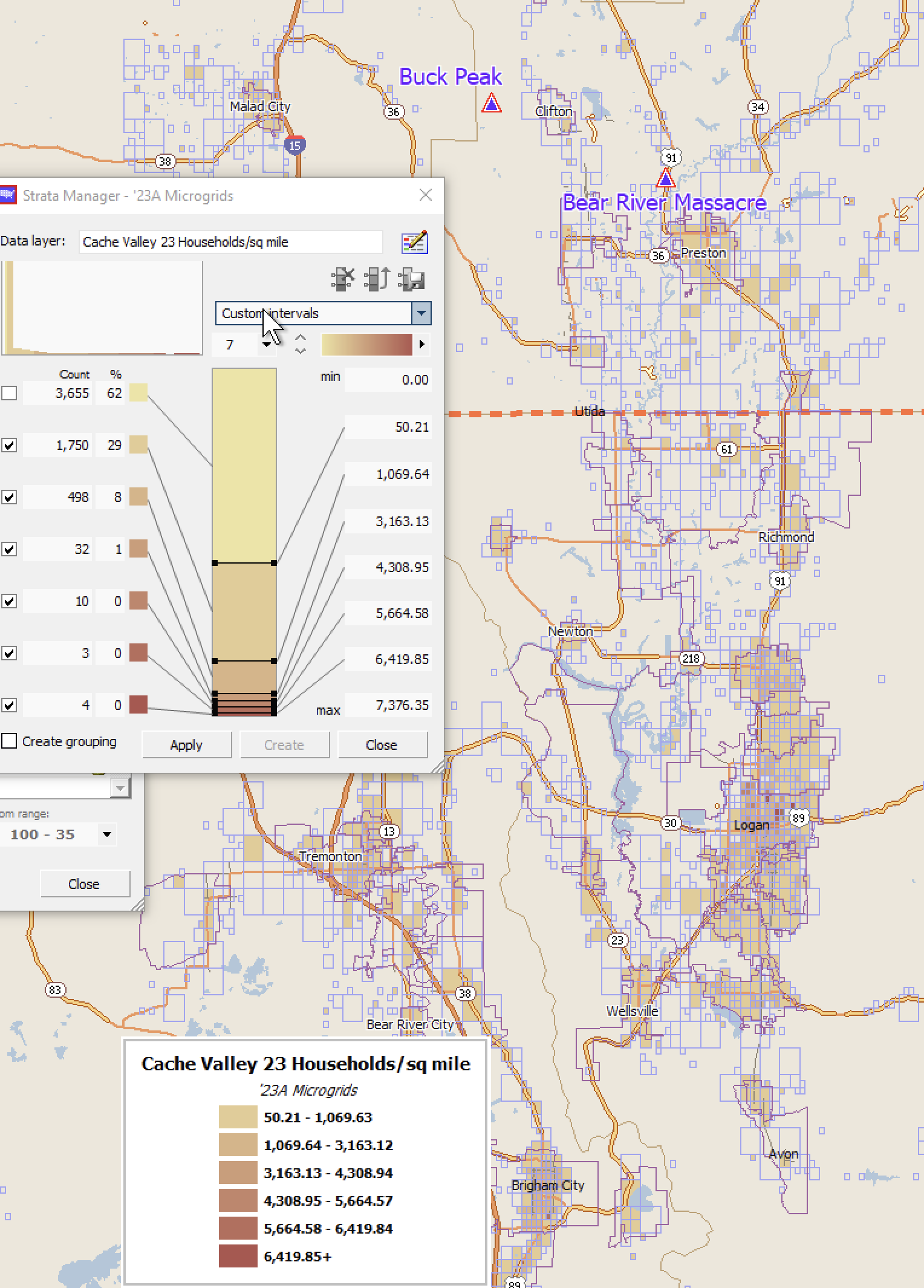Click the Apply button

(186, 745)
